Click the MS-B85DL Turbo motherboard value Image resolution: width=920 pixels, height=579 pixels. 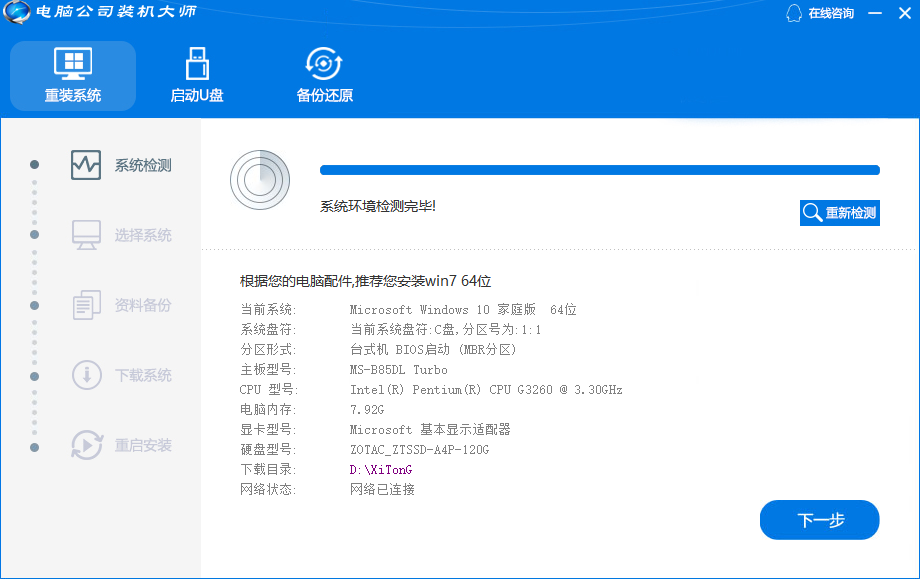398,370
